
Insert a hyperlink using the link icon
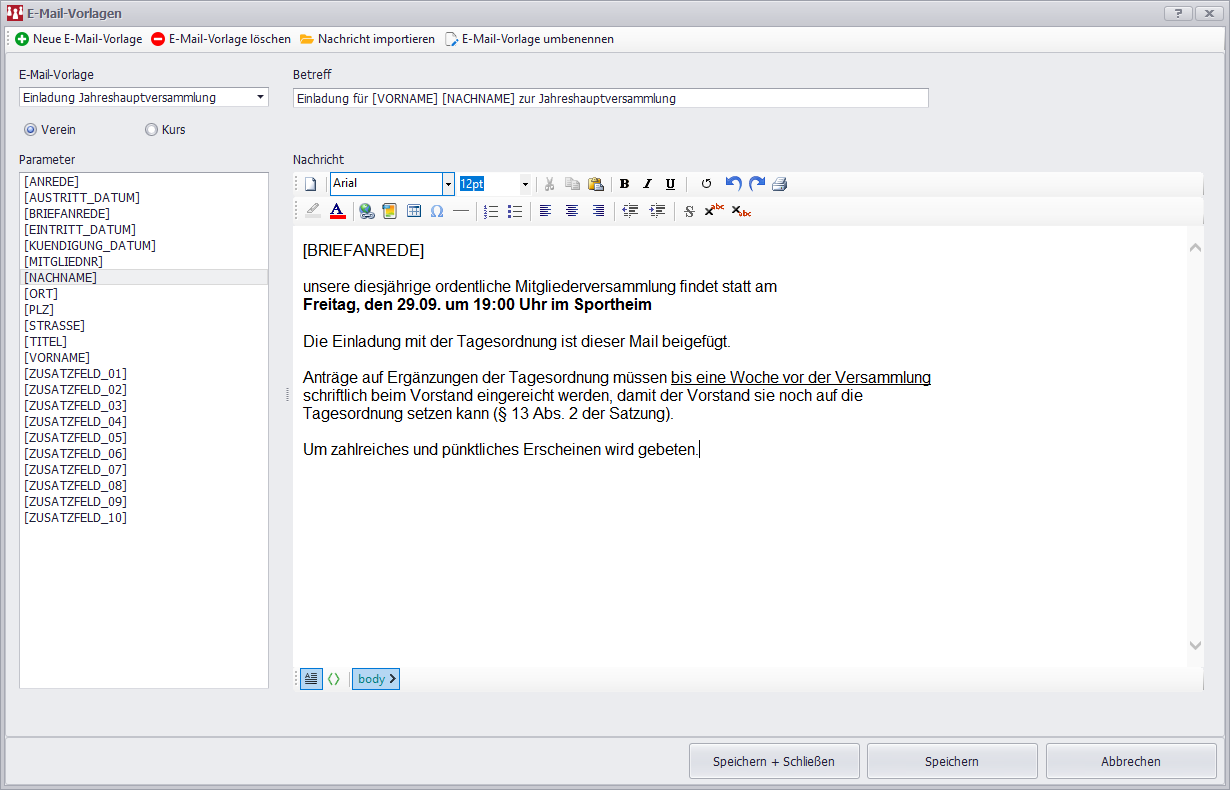pyautogui.click(x=366, y=211)
